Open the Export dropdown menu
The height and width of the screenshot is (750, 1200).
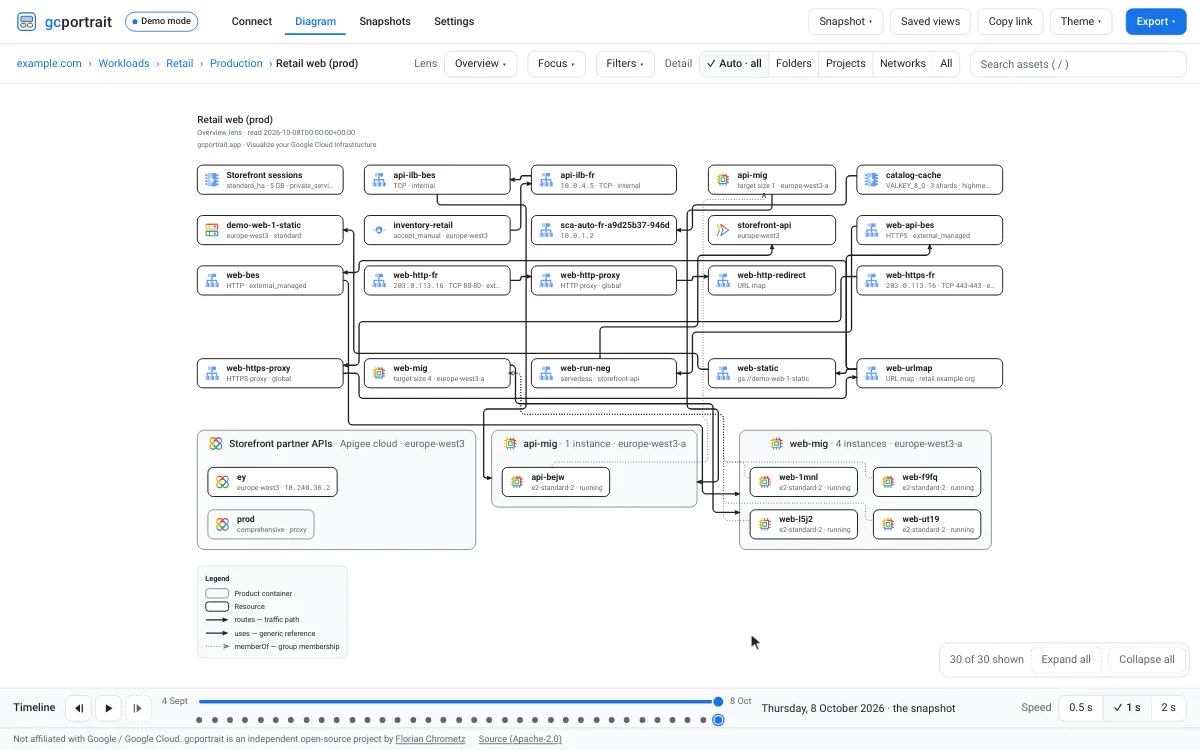coord(1157,21)
